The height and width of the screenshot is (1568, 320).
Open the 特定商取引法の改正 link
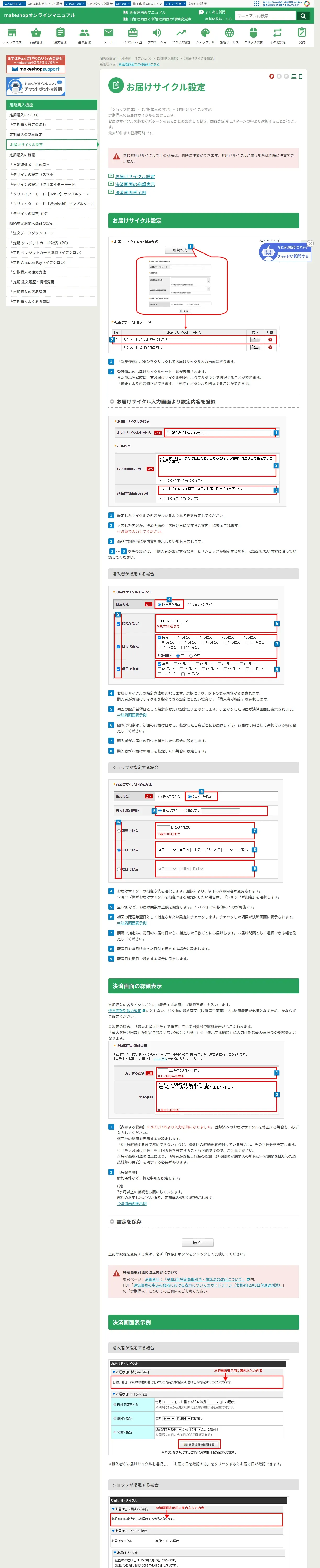(x=125, y=1011)
